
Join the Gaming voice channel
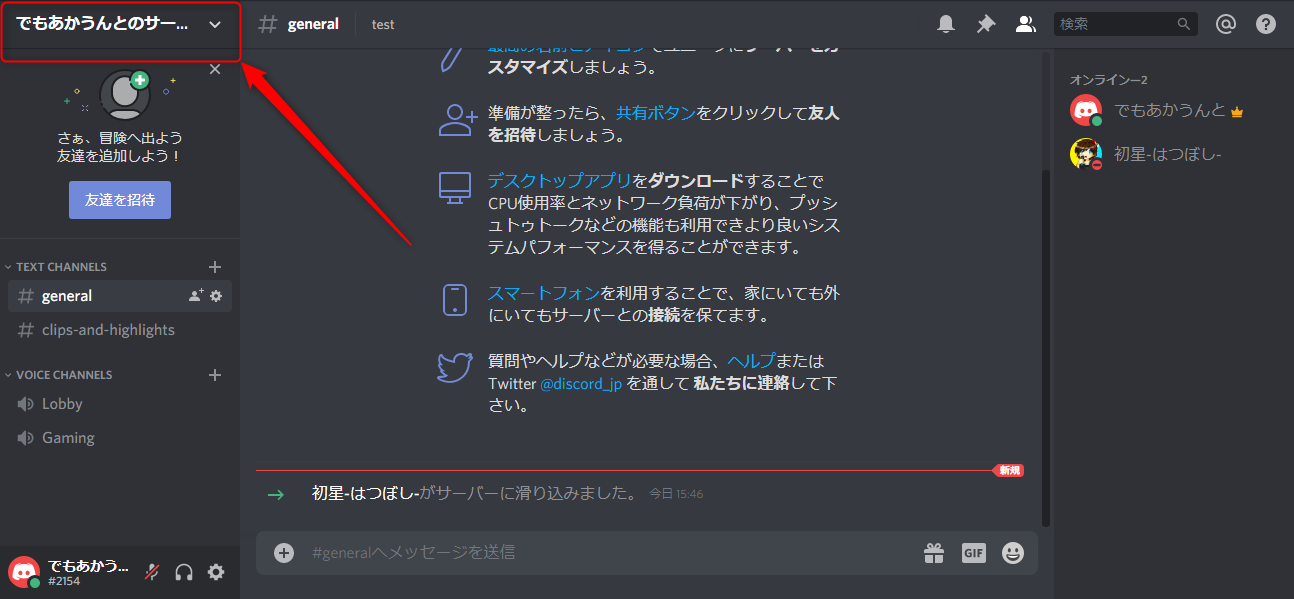pos(120,438)
